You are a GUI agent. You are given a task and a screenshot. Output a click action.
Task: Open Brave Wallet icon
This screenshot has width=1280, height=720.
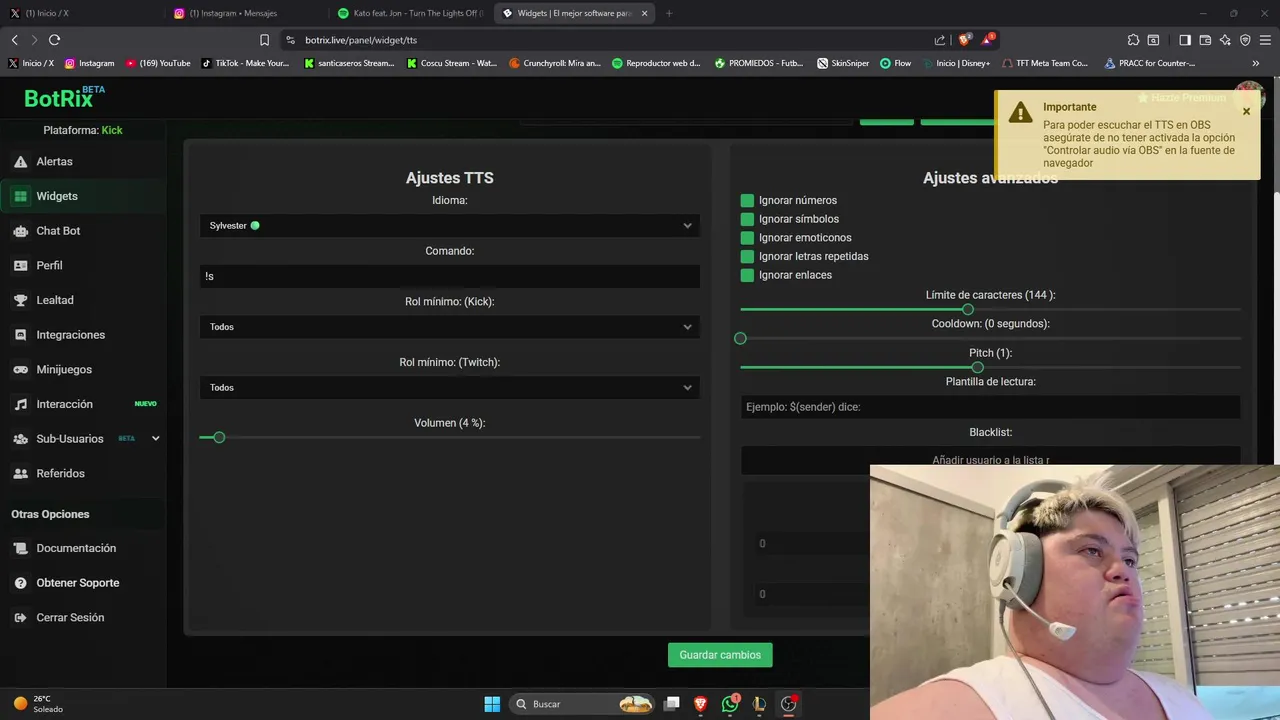(1205, 40)
